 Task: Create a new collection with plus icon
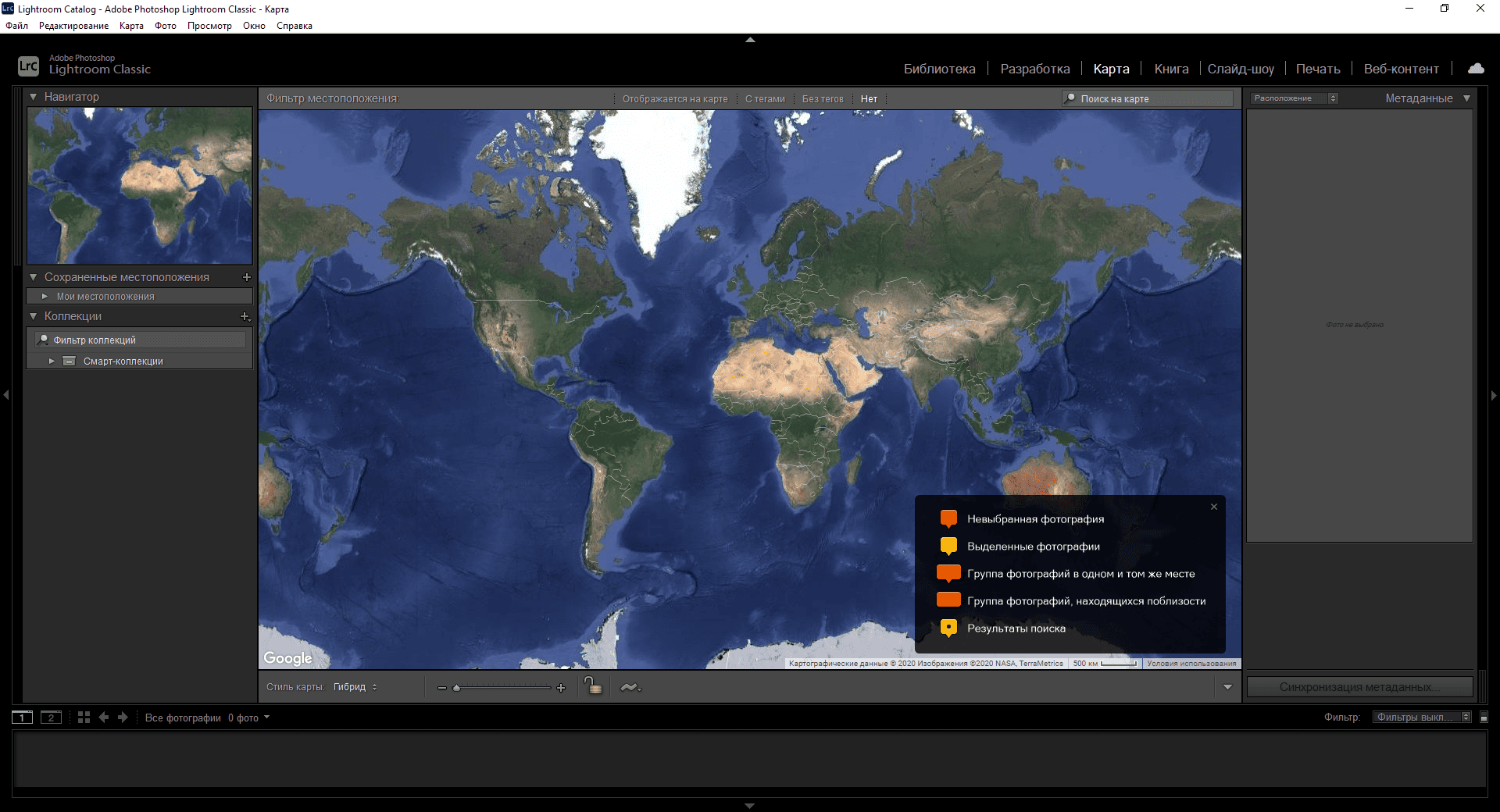[245, 316]
